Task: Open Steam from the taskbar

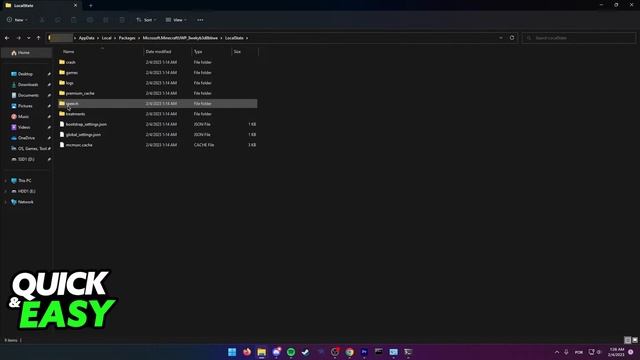Action: click(305, 352)
